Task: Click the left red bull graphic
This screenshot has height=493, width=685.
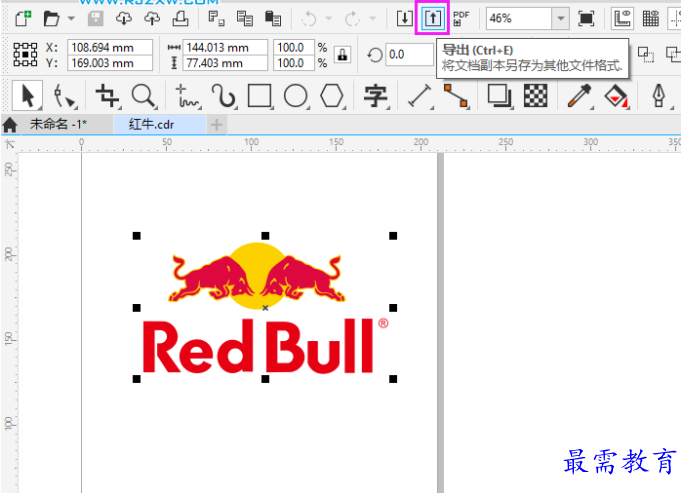Action: 211,278
